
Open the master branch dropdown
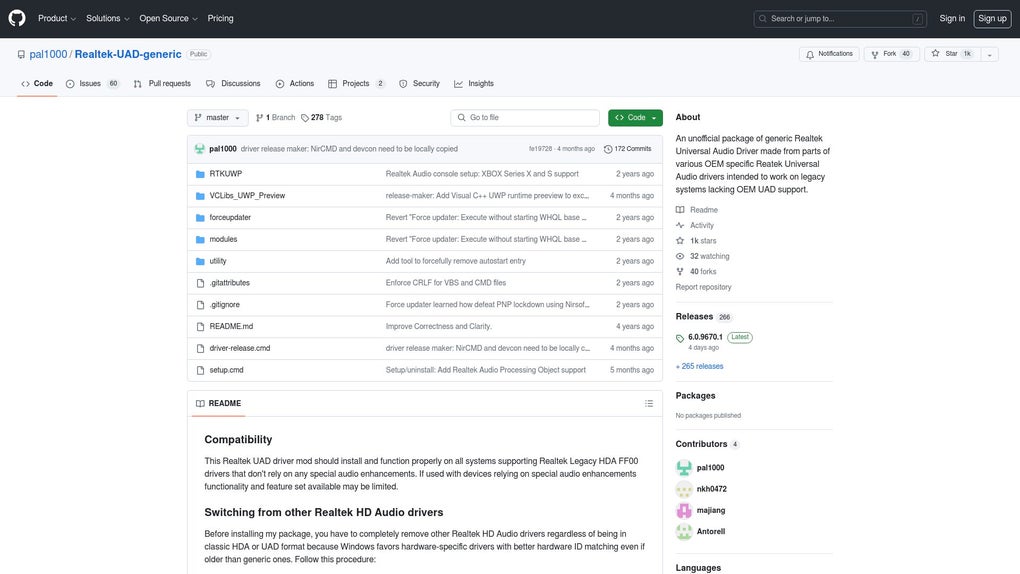coord(217,118)
